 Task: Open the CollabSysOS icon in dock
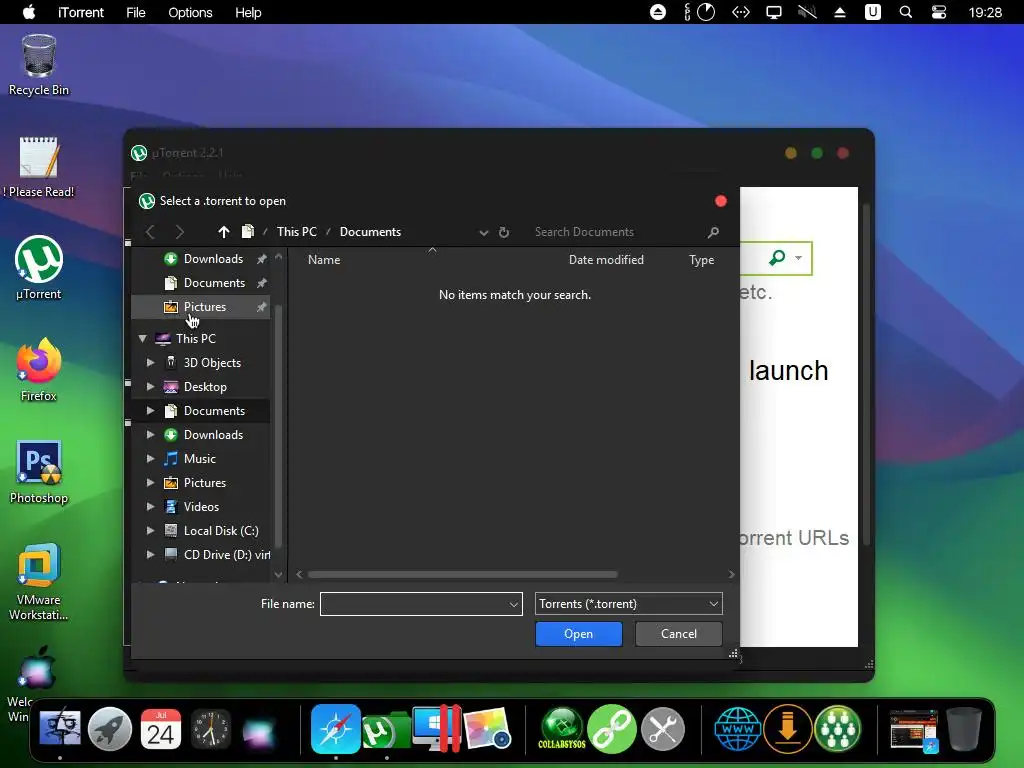(x=562, y=728)
